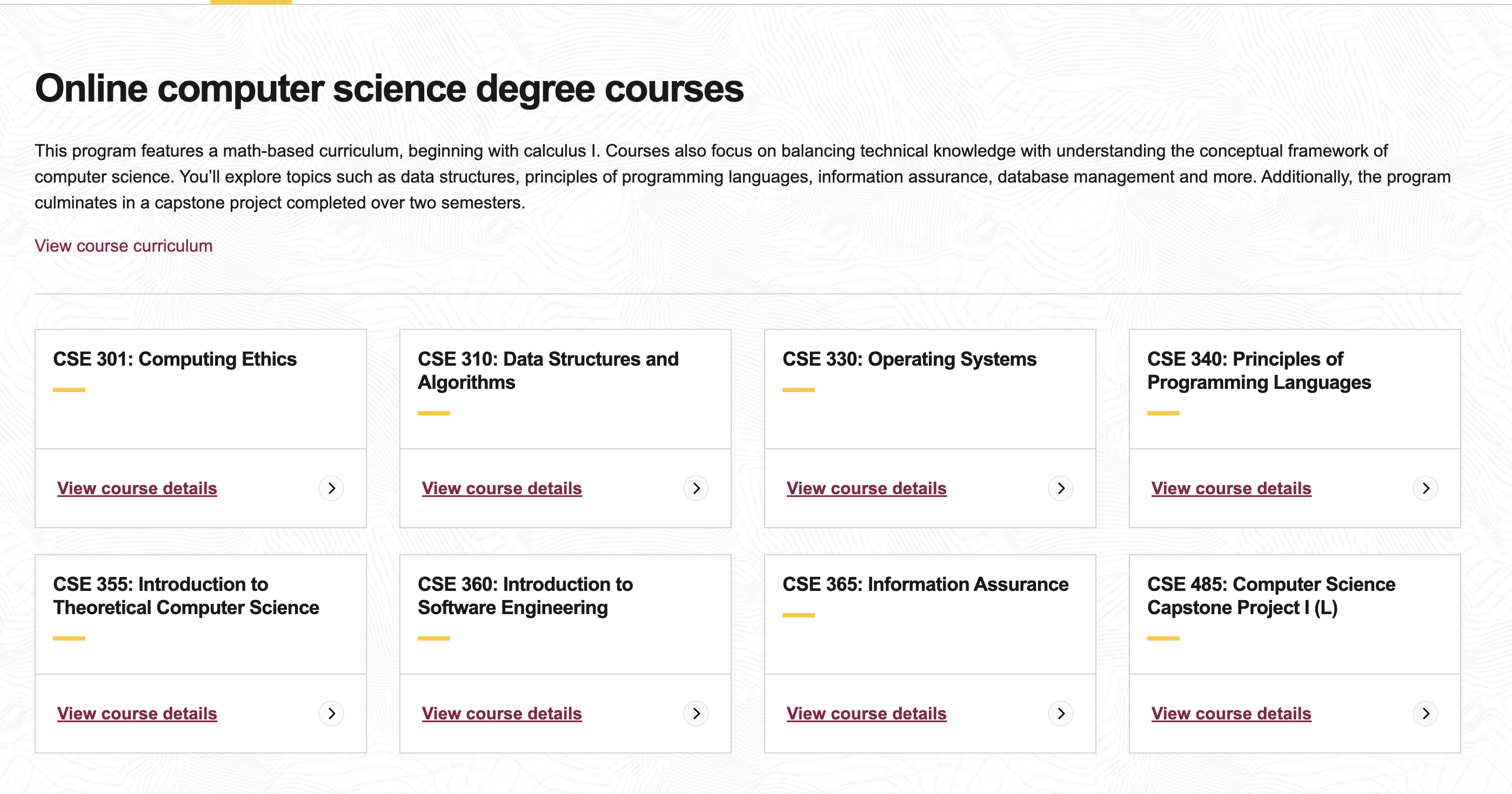Open details link for Data Structures and Algorithms
This screenshot has width=1512, height=794.
(x=501, y=488)
